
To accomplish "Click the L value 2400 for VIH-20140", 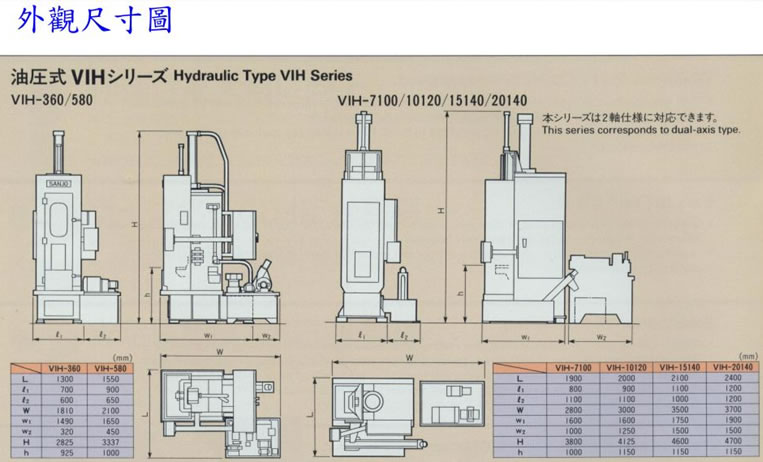I will click(732, 378).
